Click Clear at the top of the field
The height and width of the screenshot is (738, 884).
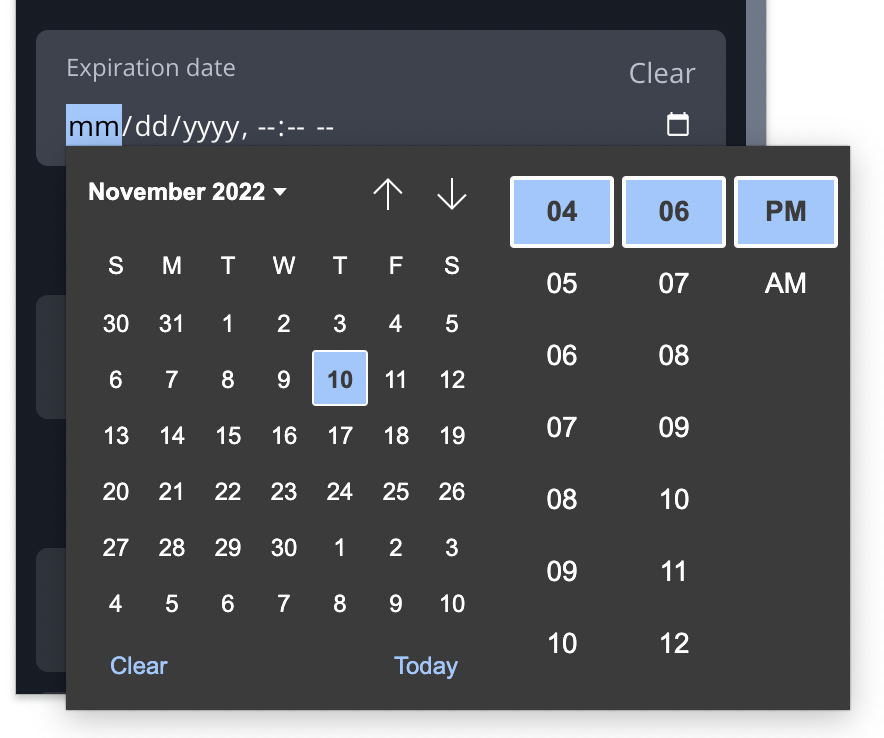tap(661, 73)
